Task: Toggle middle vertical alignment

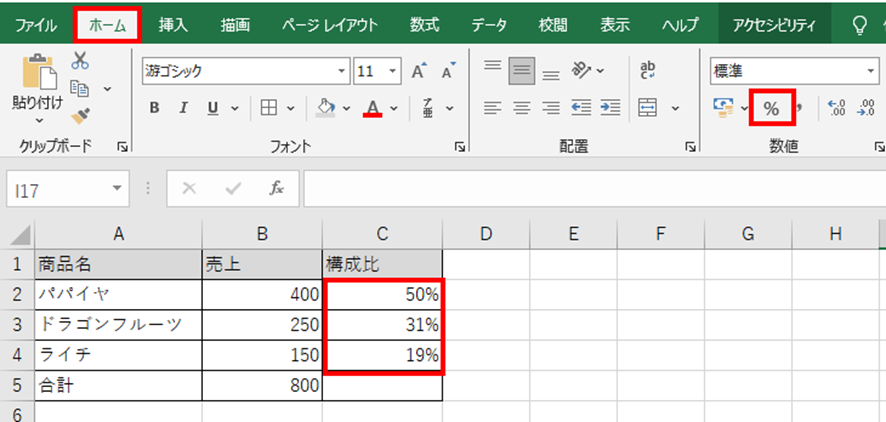Action: tap(520, 70)
